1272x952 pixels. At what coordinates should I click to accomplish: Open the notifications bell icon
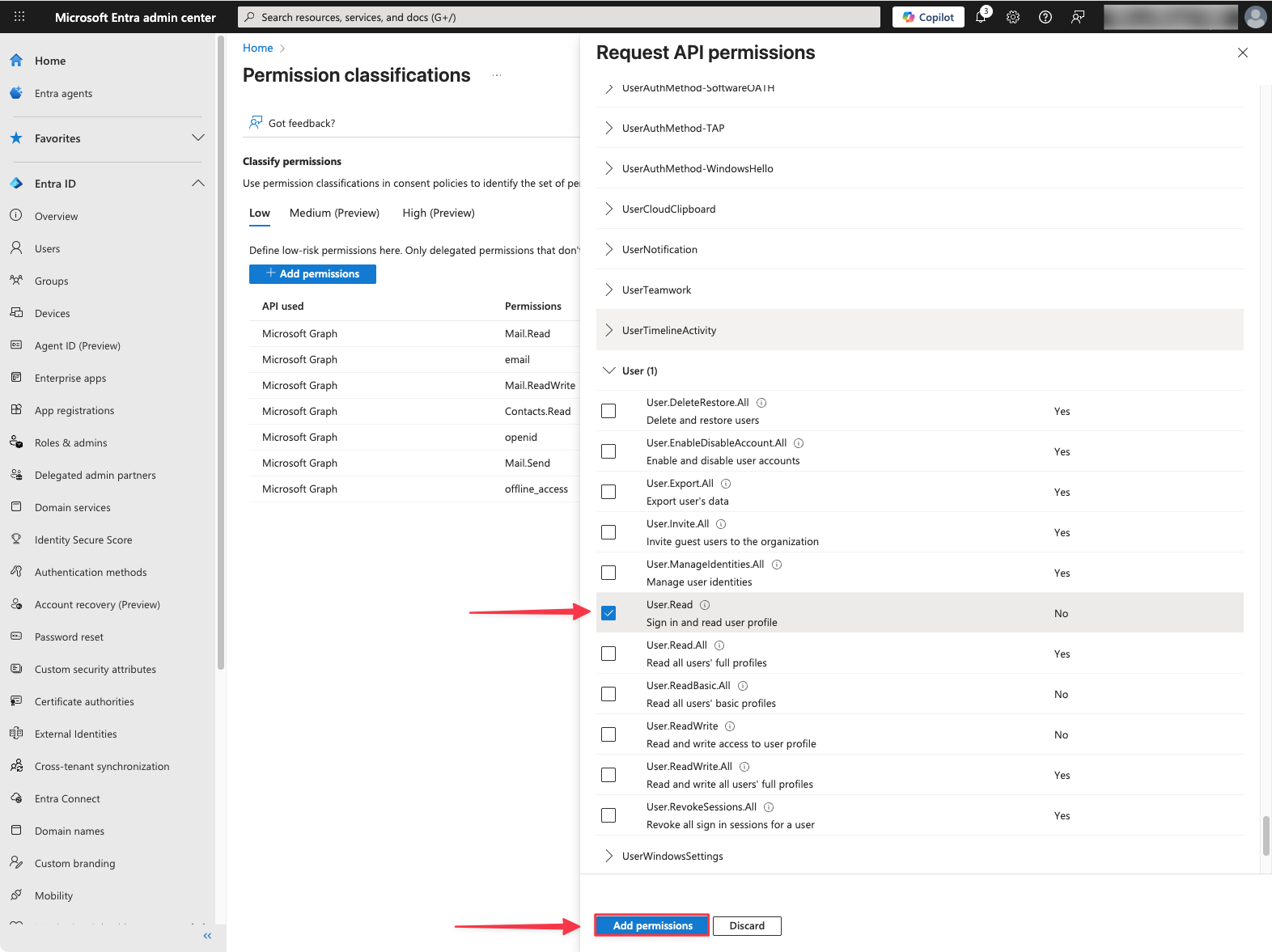981,17
